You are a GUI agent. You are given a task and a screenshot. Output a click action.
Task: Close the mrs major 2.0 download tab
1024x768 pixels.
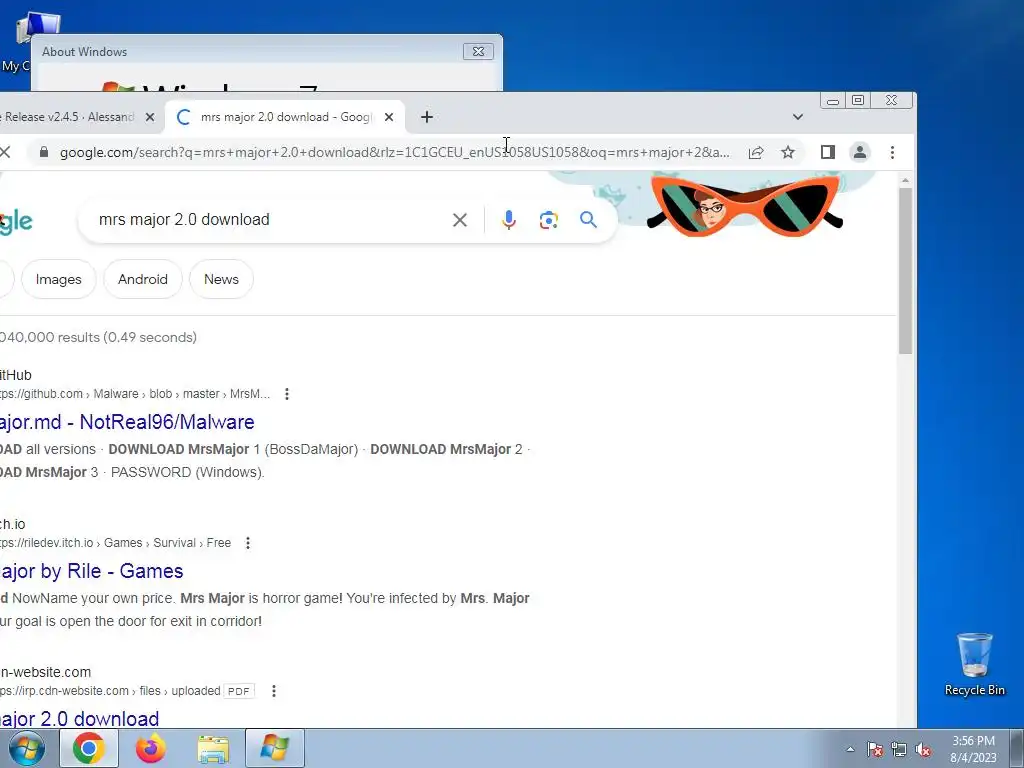click(389, 117)
